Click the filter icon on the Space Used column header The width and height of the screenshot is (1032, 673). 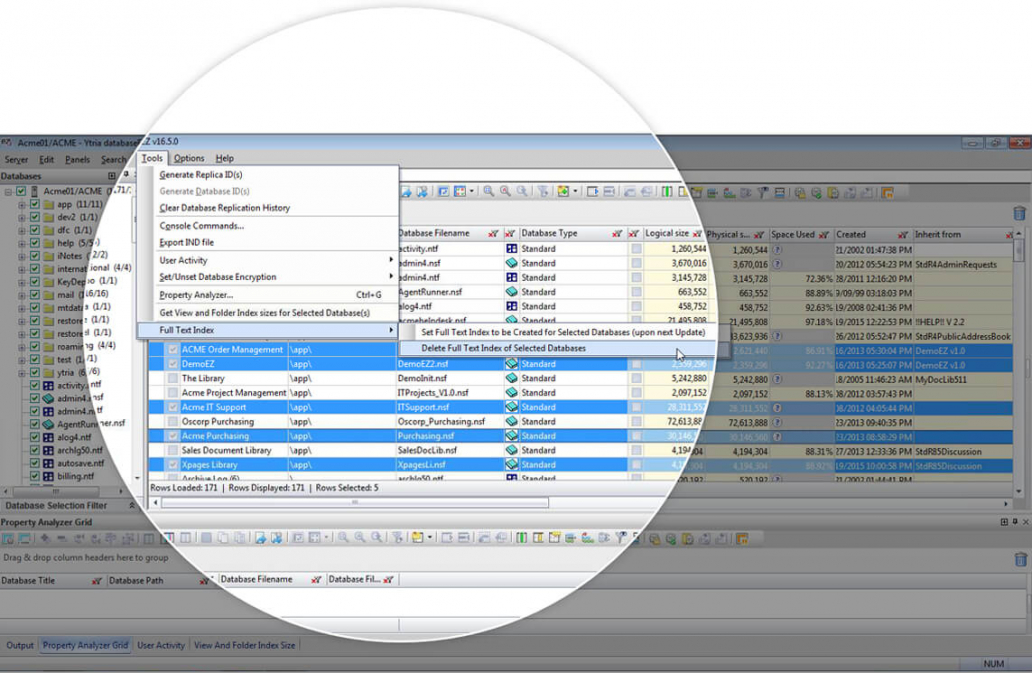(x=823, y=235)
